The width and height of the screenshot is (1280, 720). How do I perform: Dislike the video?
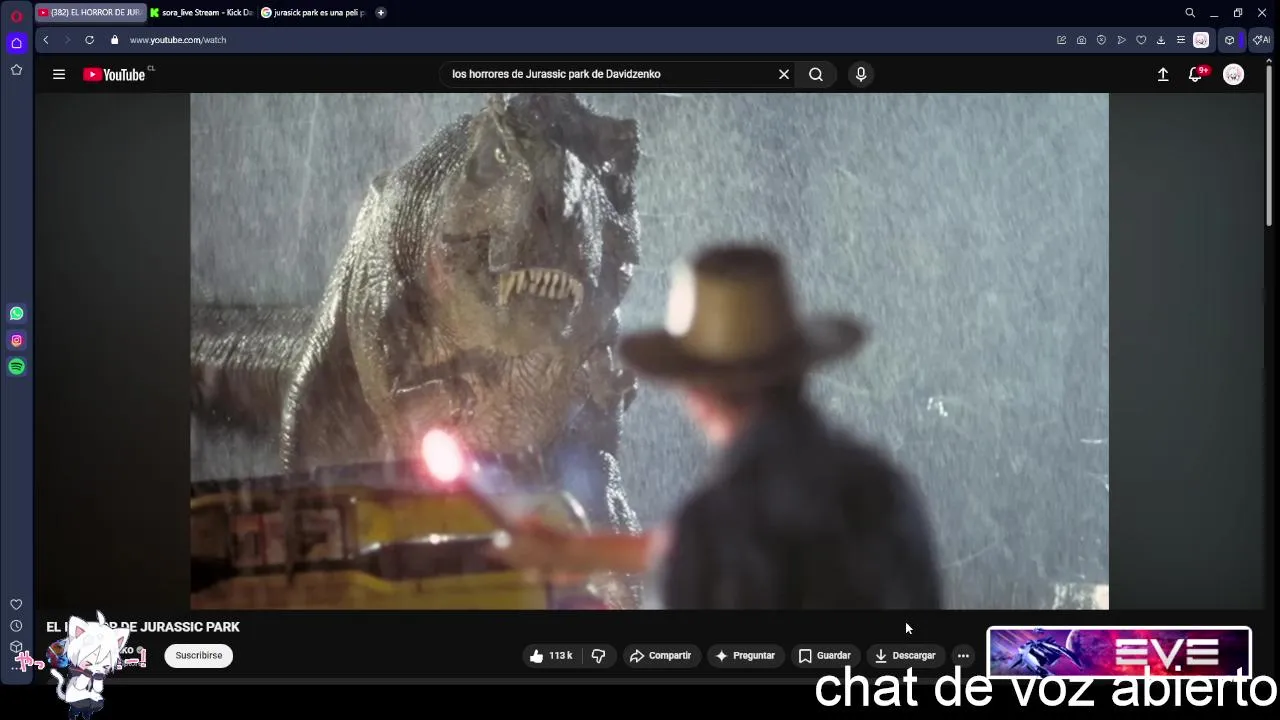[x=598, y=656]
